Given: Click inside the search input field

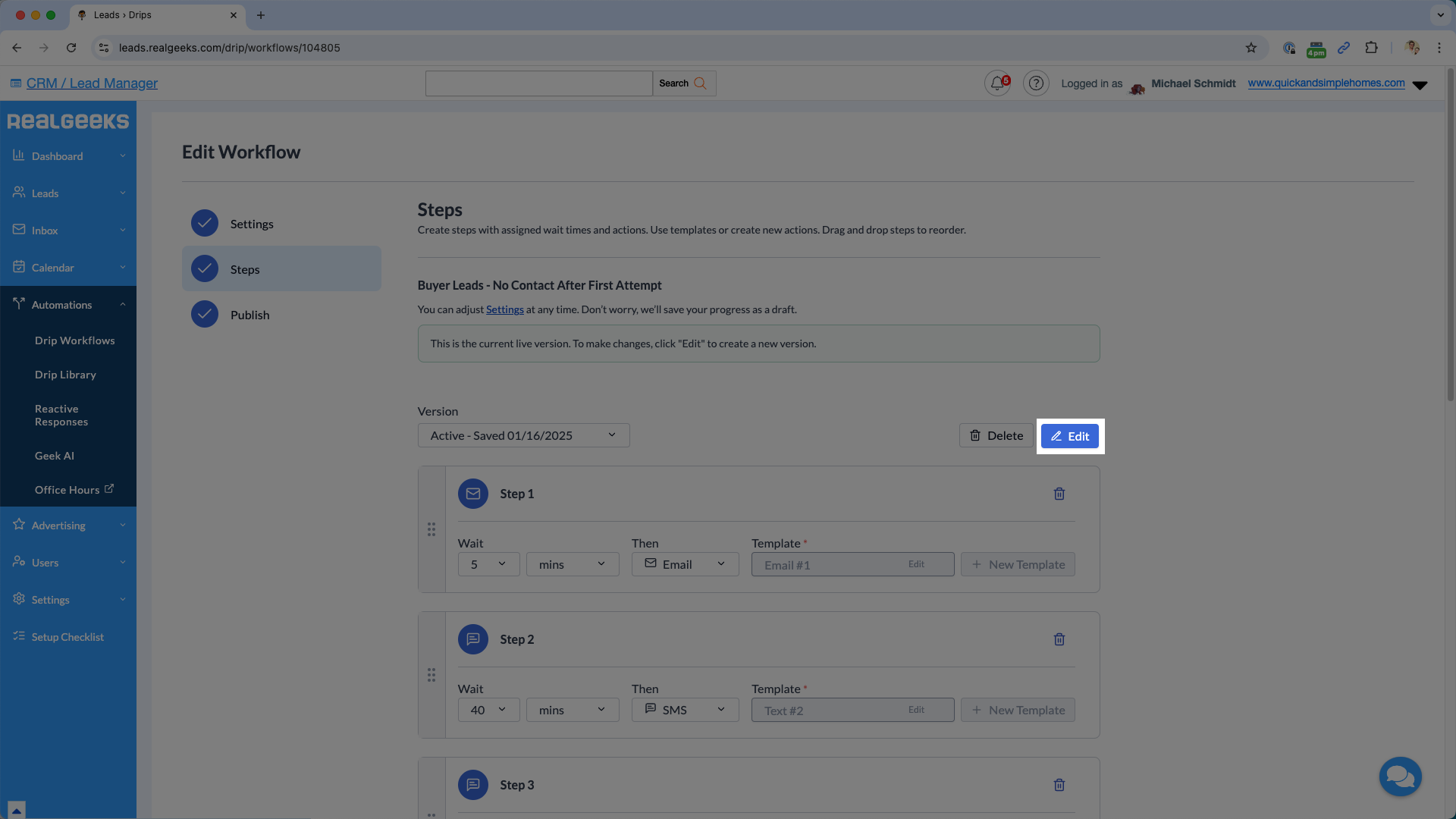Looking at the screenshot, I should [x=538, y=83].
